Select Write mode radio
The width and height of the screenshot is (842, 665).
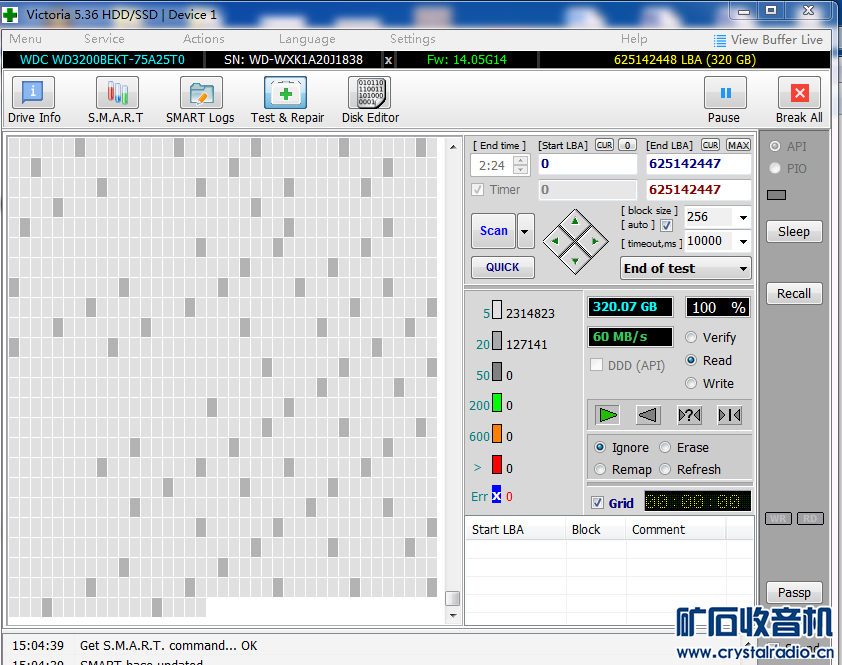click(691, 384)
